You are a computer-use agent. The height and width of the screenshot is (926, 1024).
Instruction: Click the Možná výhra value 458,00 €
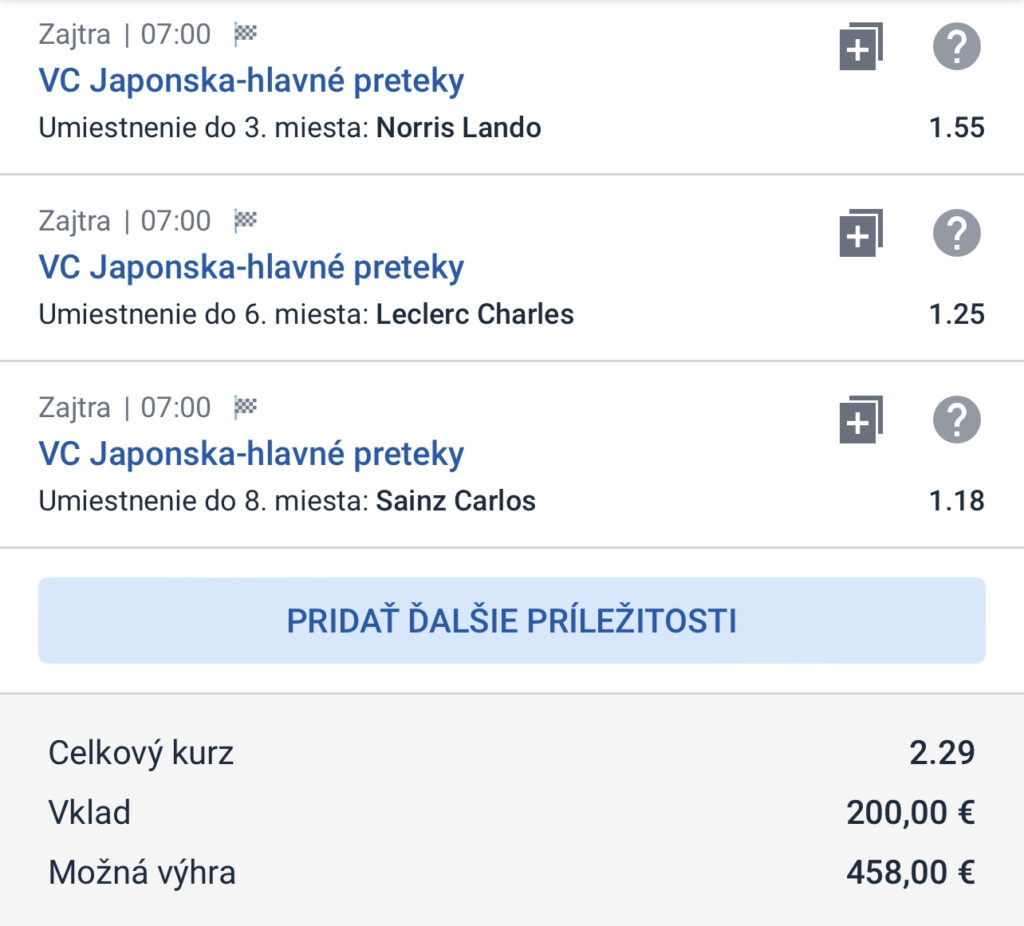click(910, 872)
